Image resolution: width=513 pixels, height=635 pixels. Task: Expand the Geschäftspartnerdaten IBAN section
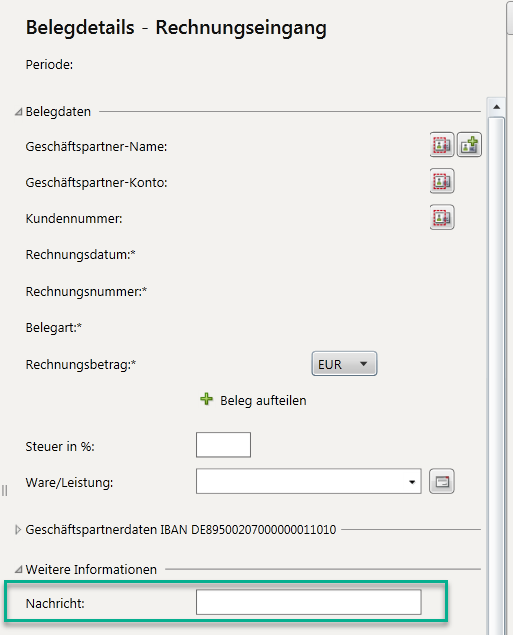(17, 530)
